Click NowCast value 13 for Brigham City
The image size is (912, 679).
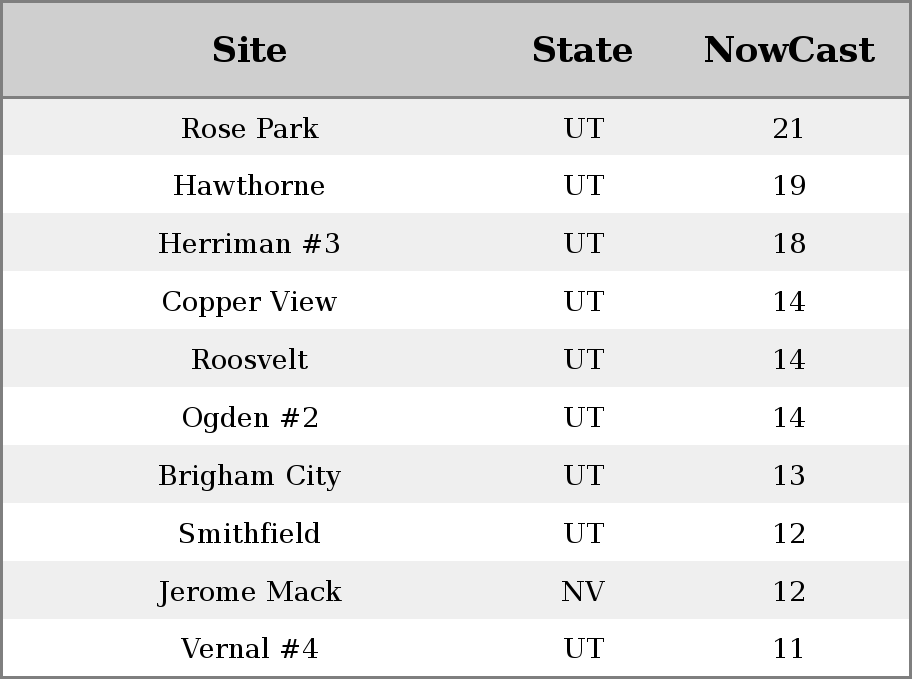click(x=789, y=475)
